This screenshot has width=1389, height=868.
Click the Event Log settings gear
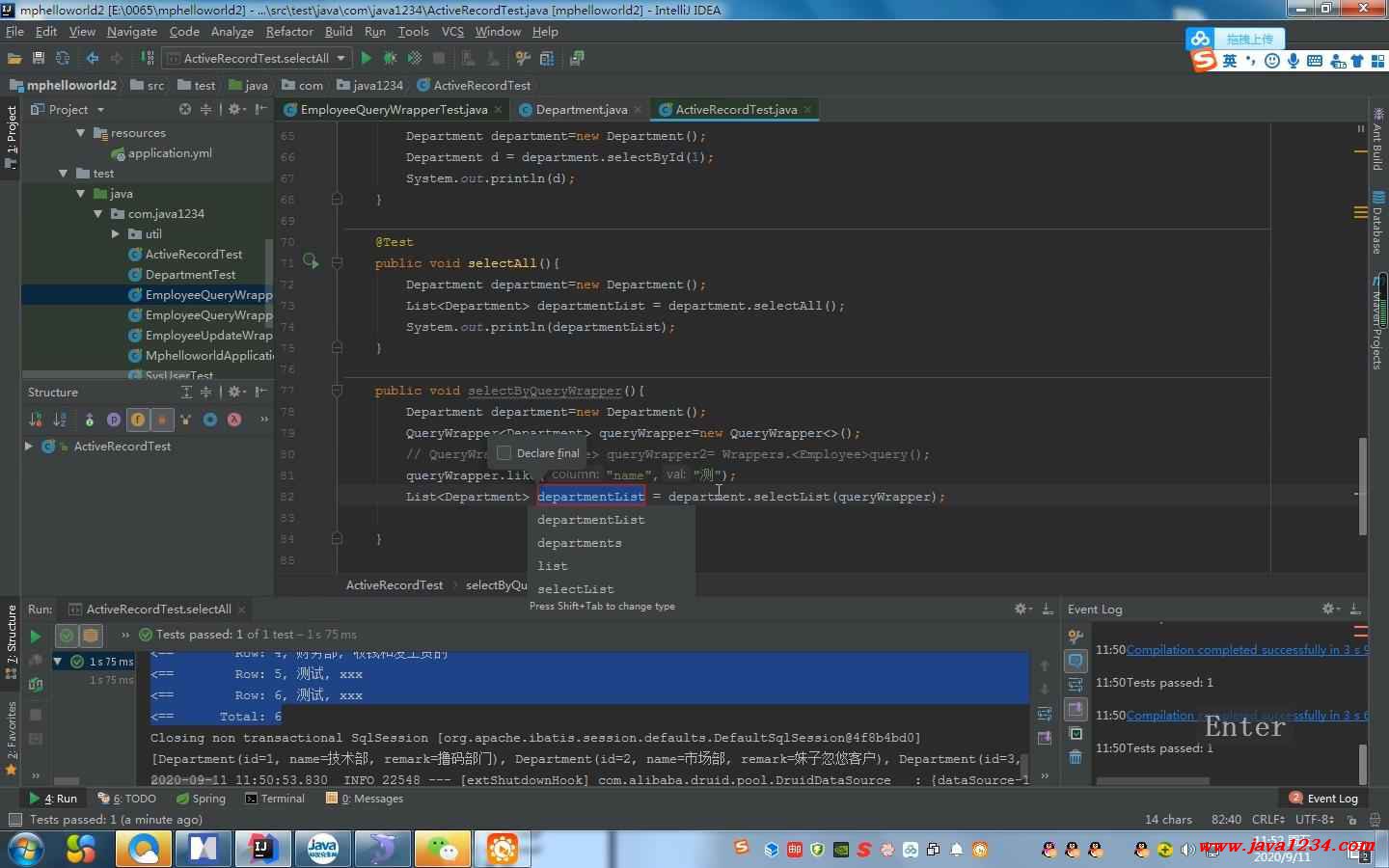tap(1330, 609)
